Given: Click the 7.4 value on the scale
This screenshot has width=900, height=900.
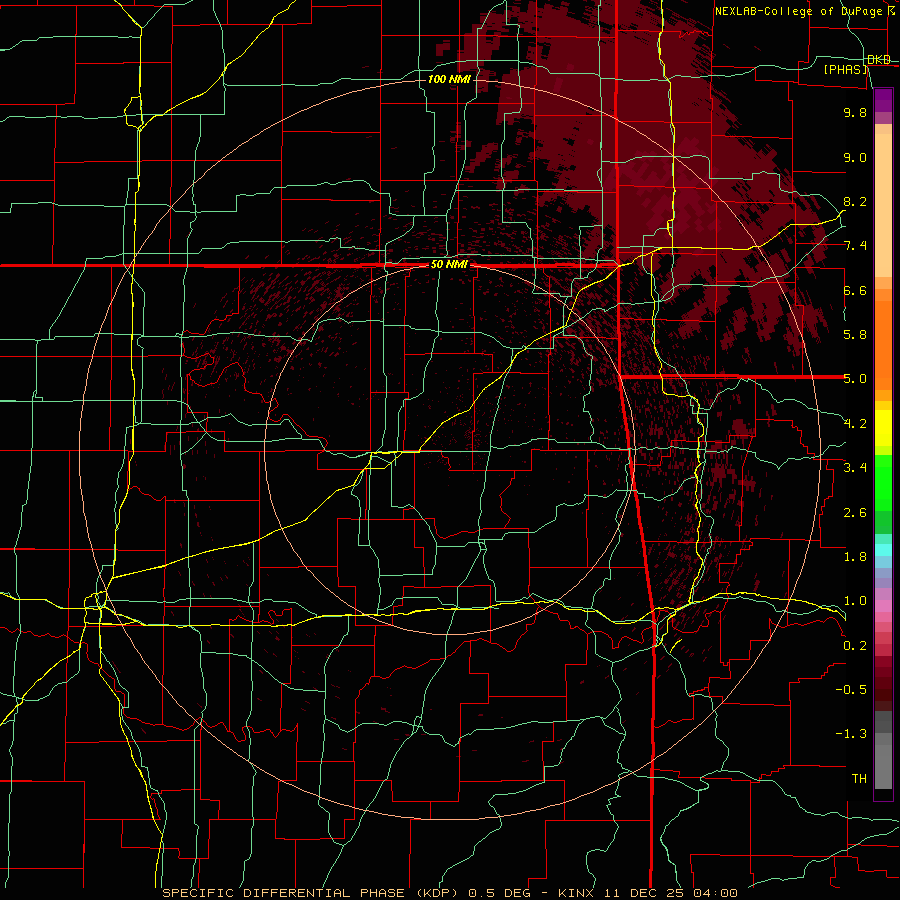Looking at the screenshot, I should click(x=855, y=246).
